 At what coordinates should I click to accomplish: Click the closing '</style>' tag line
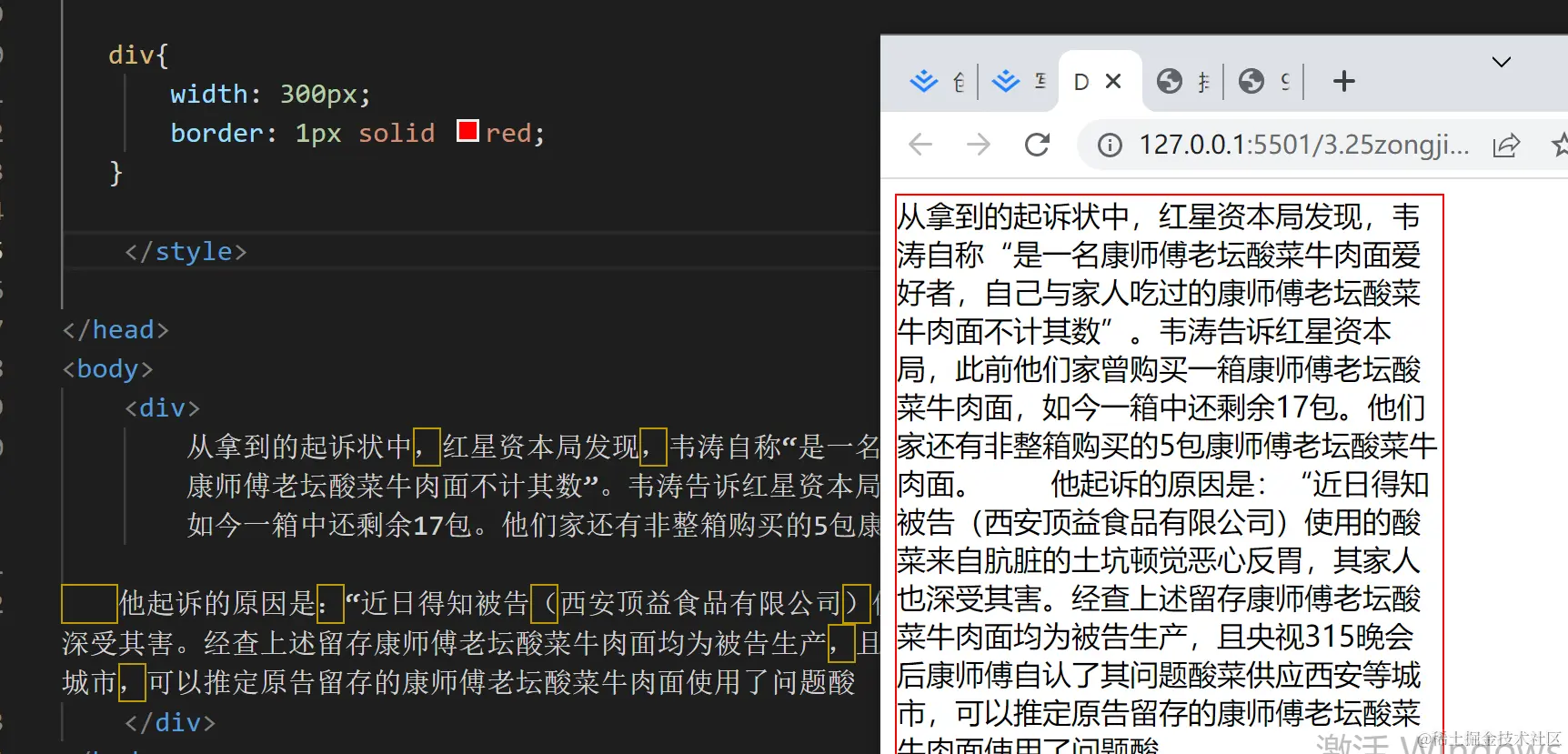coord(186,251)
